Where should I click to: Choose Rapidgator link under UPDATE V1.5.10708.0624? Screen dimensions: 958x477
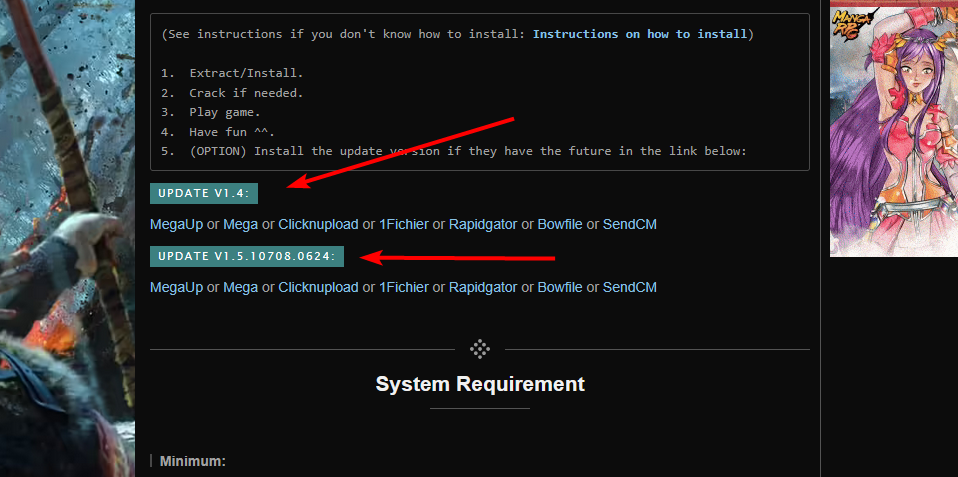(x=483, y=287)
